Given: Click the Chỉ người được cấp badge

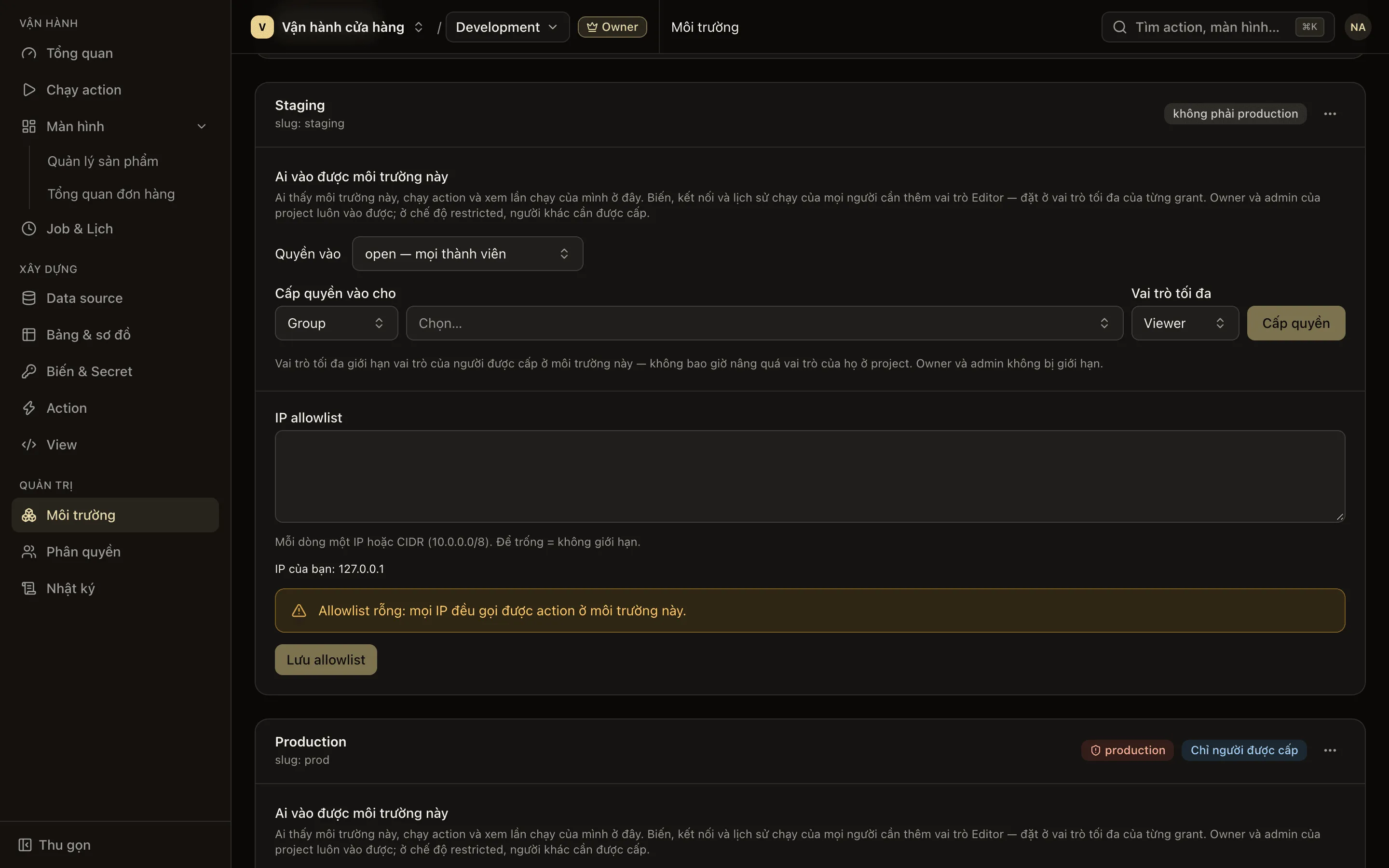Looking at the screenshot, I should click(1244, 750).
